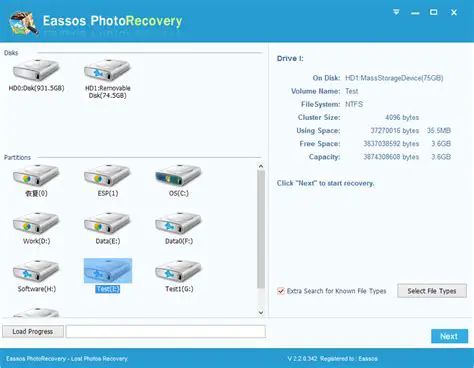The width and height of the screenshot is (474, 368).
Task: Click the Test(I:) partition label
Action: point(108,289)
